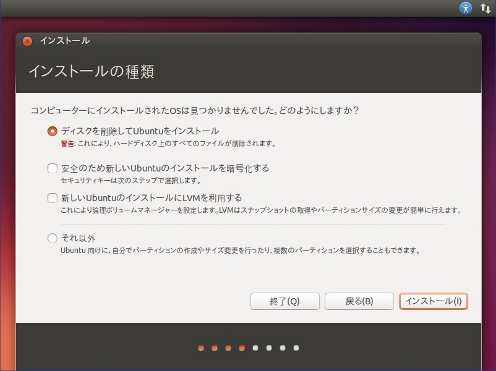496x371 pixels.
Task: Enable the LVMを利用する checkbox
Action: tap(52, 198)
